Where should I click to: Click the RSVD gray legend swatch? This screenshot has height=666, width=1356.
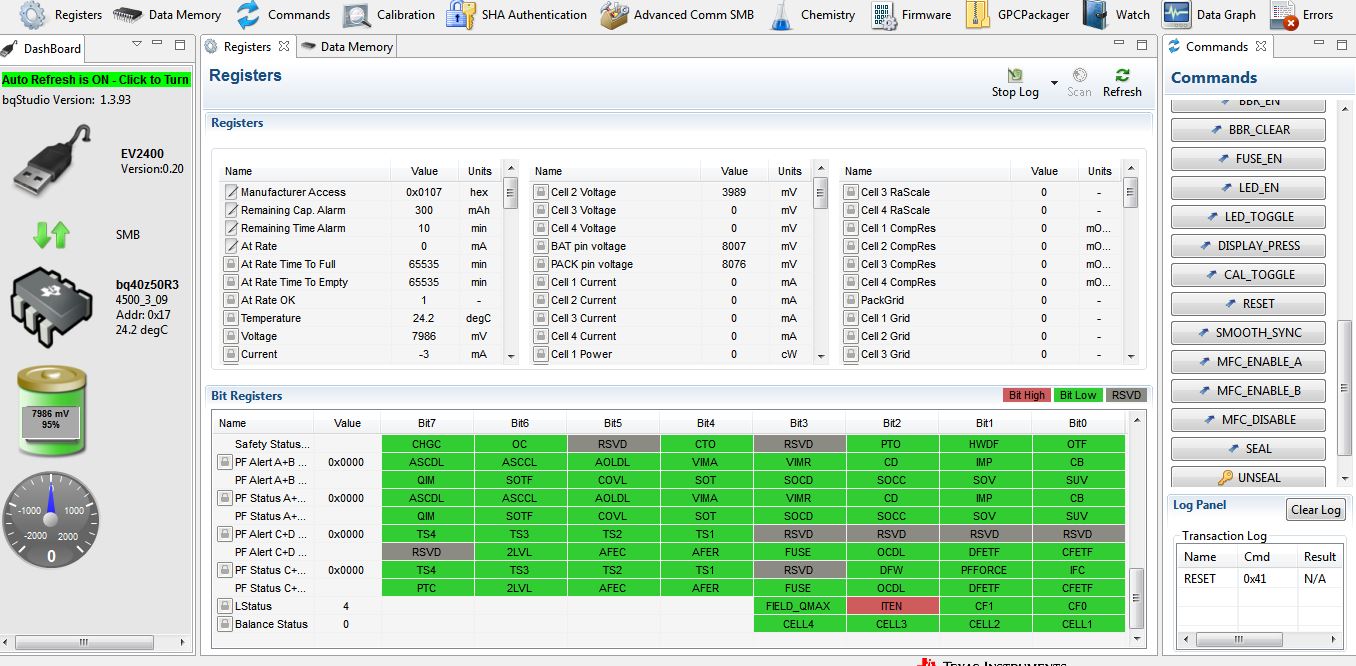click(x=1126, y=396)
